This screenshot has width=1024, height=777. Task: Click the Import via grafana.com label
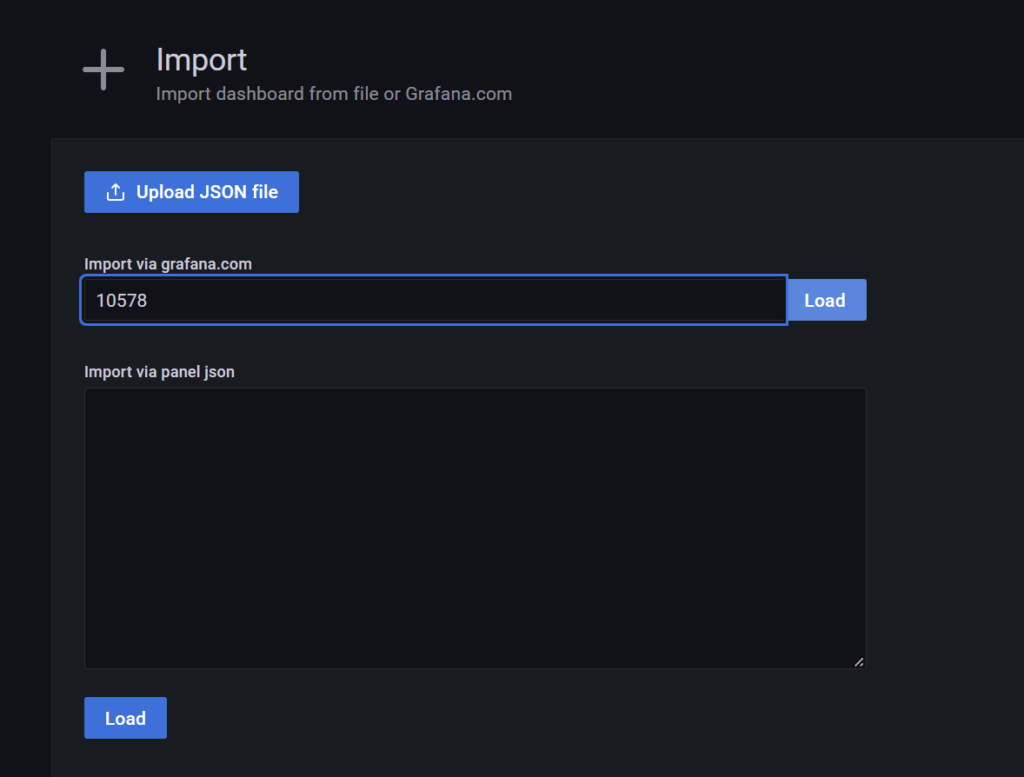coord(167,264)
